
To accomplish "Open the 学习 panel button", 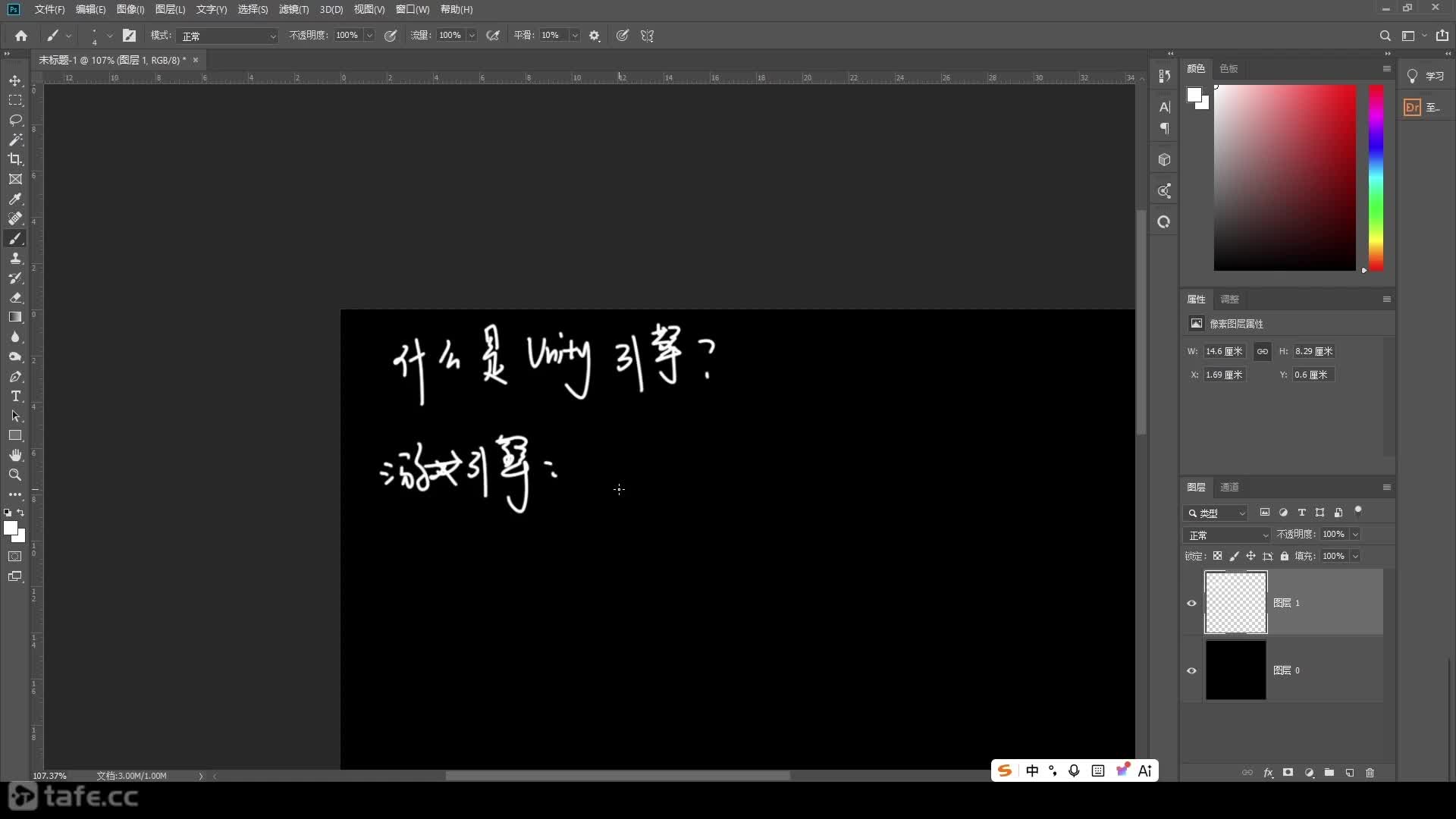I will [x=1426, y=76].
